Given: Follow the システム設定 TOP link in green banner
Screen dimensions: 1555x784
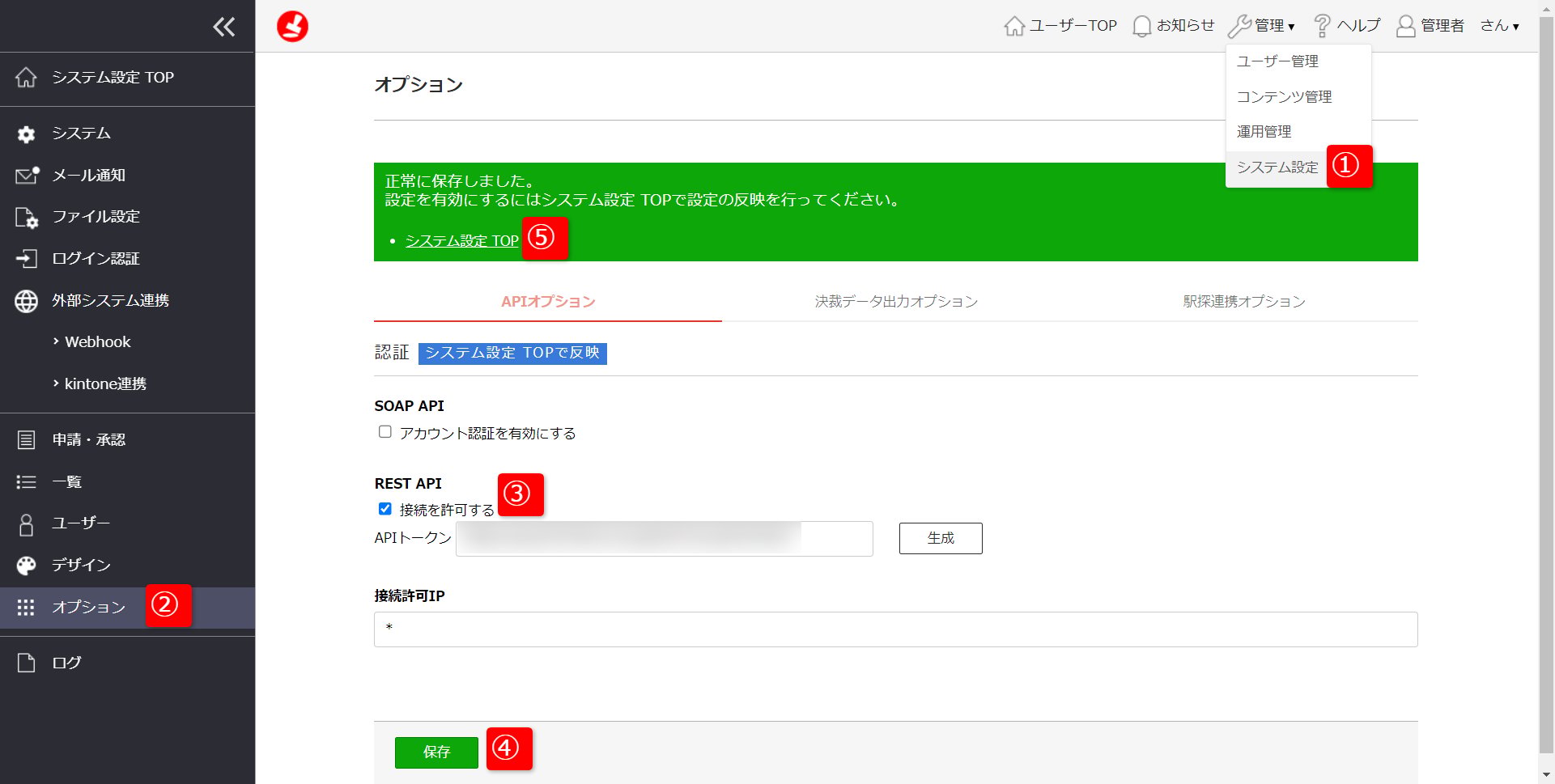Looking at the screenshot, I should pyautogui.click(x=461, y=241).
